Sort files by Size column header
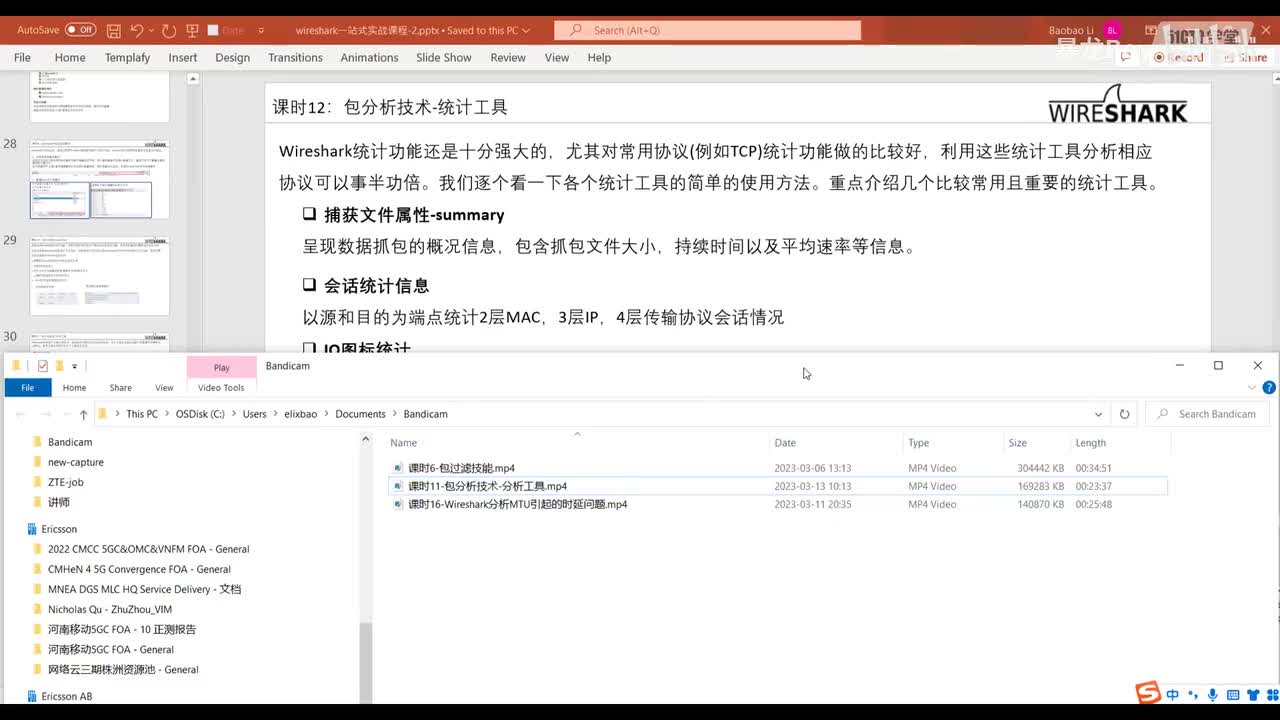This screenshot has width=1280, height=720. [1017, 443]
